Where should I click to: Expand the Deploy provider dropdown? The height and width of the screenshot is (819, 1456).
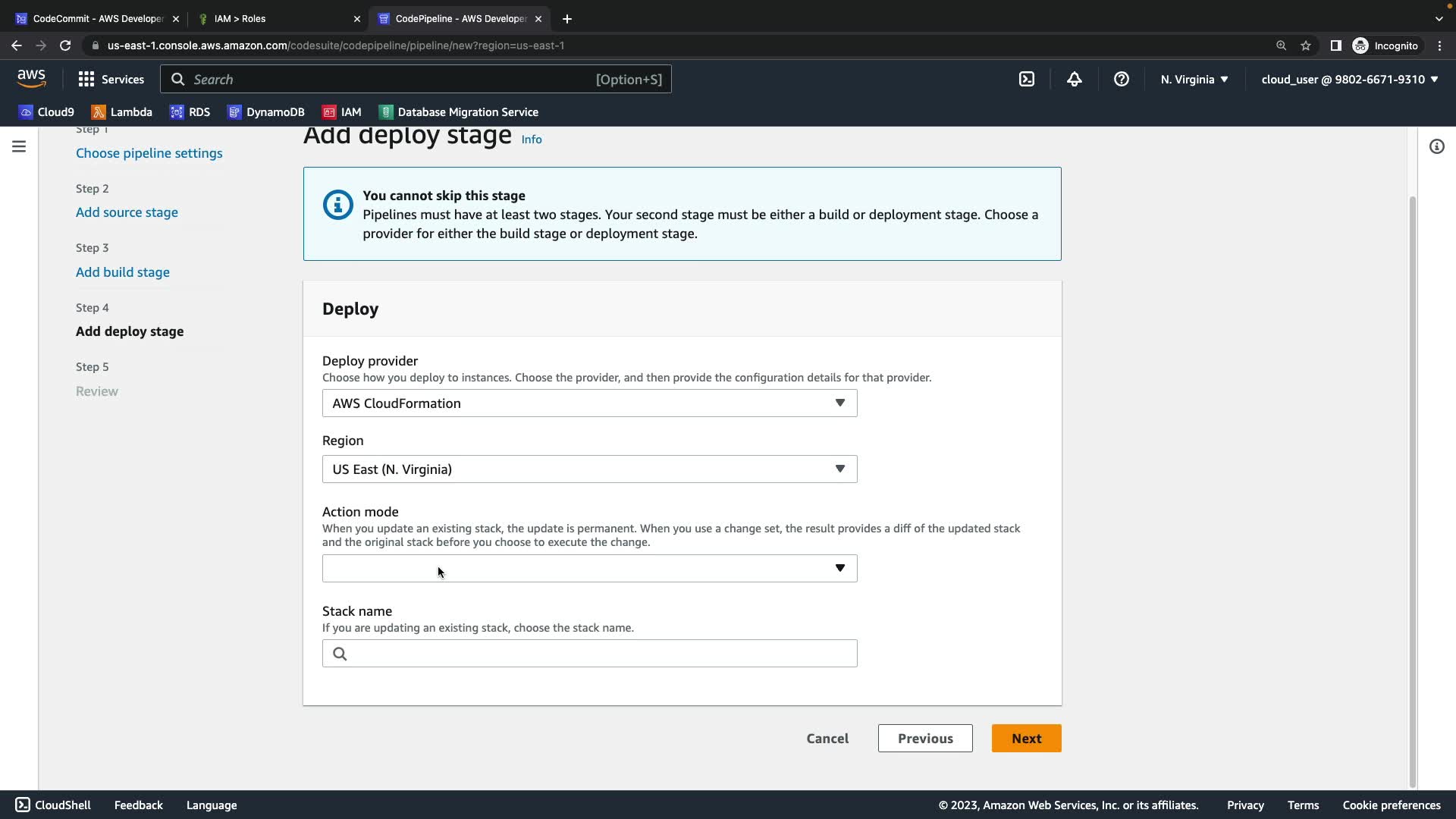point(589,403)
